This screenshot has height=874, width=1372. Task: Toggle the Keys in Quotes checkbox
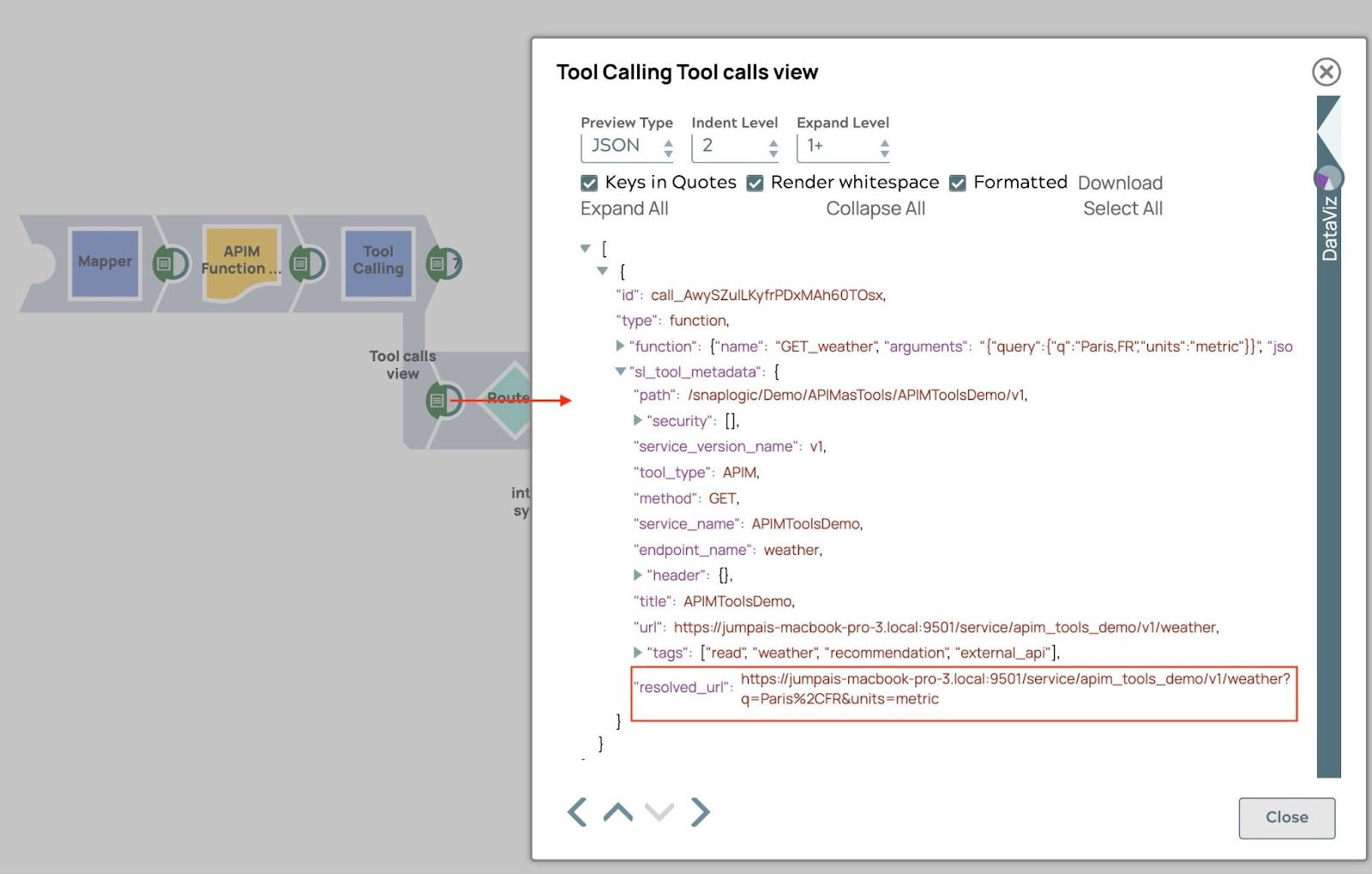(x=589, y=183)
